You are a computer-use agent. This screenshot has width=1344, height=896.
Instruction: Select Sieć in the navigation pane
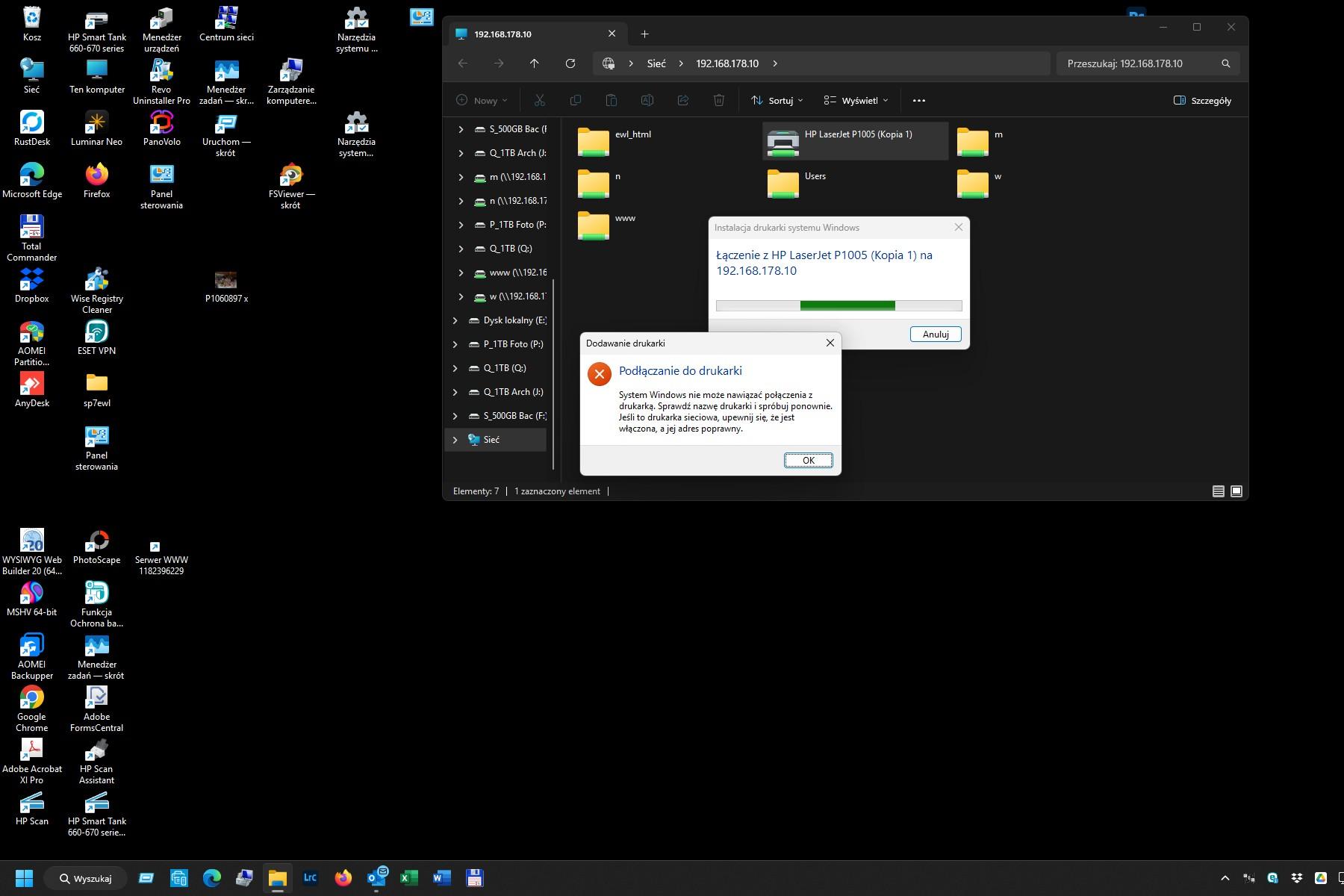pyautogui.click(x=491, y=440)
